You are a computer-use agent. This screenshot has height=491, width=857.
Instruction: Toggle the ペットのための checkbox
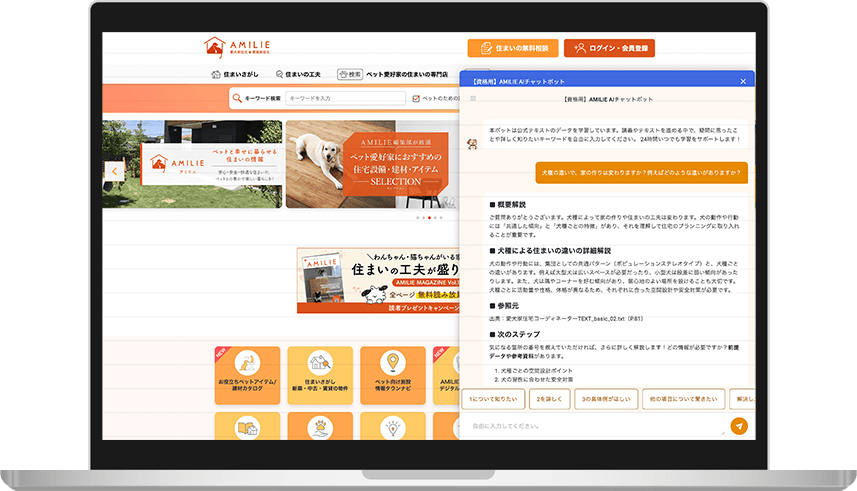[416, 98]
